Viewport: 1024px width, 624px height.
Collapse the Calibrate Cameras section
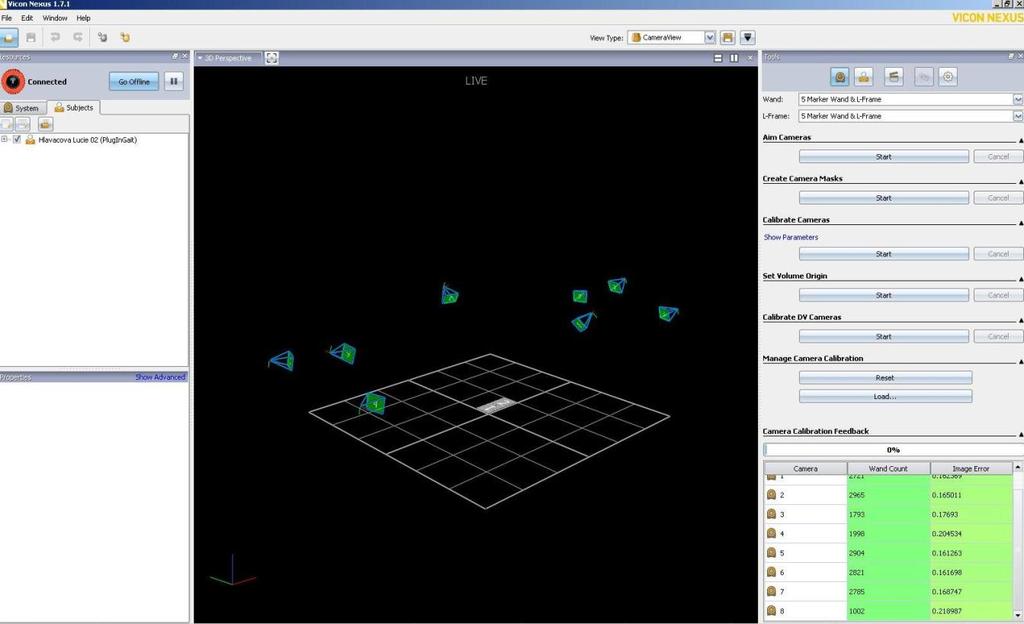[x=1021, y=223]
